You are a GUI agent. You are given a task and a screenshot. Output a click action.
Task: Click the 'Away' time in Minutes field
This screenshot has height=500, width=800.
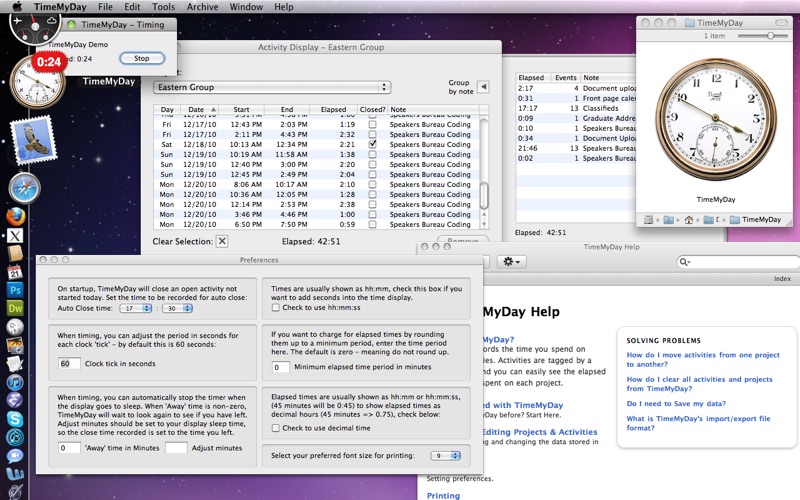[69, 448]
